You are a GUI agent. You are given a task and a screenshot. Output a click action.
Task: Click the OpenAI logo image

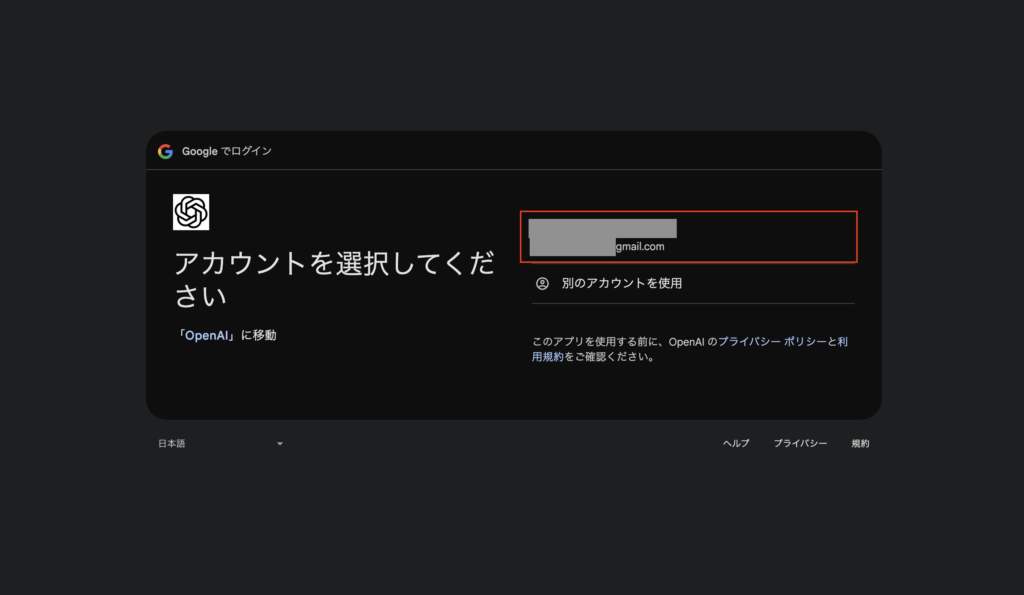(191, 212)
